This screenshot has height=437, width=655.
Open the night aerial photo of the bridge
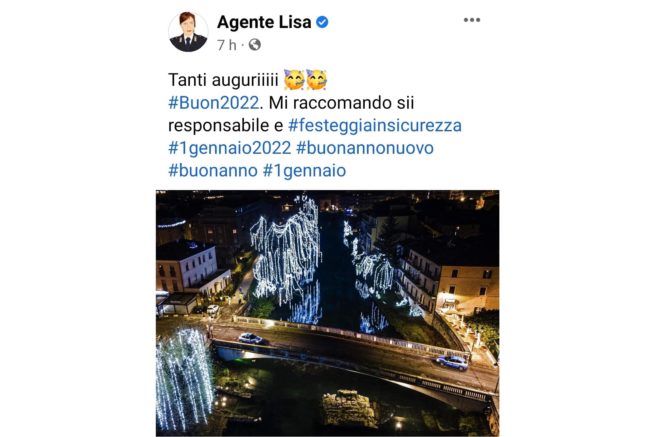[328, 313]
